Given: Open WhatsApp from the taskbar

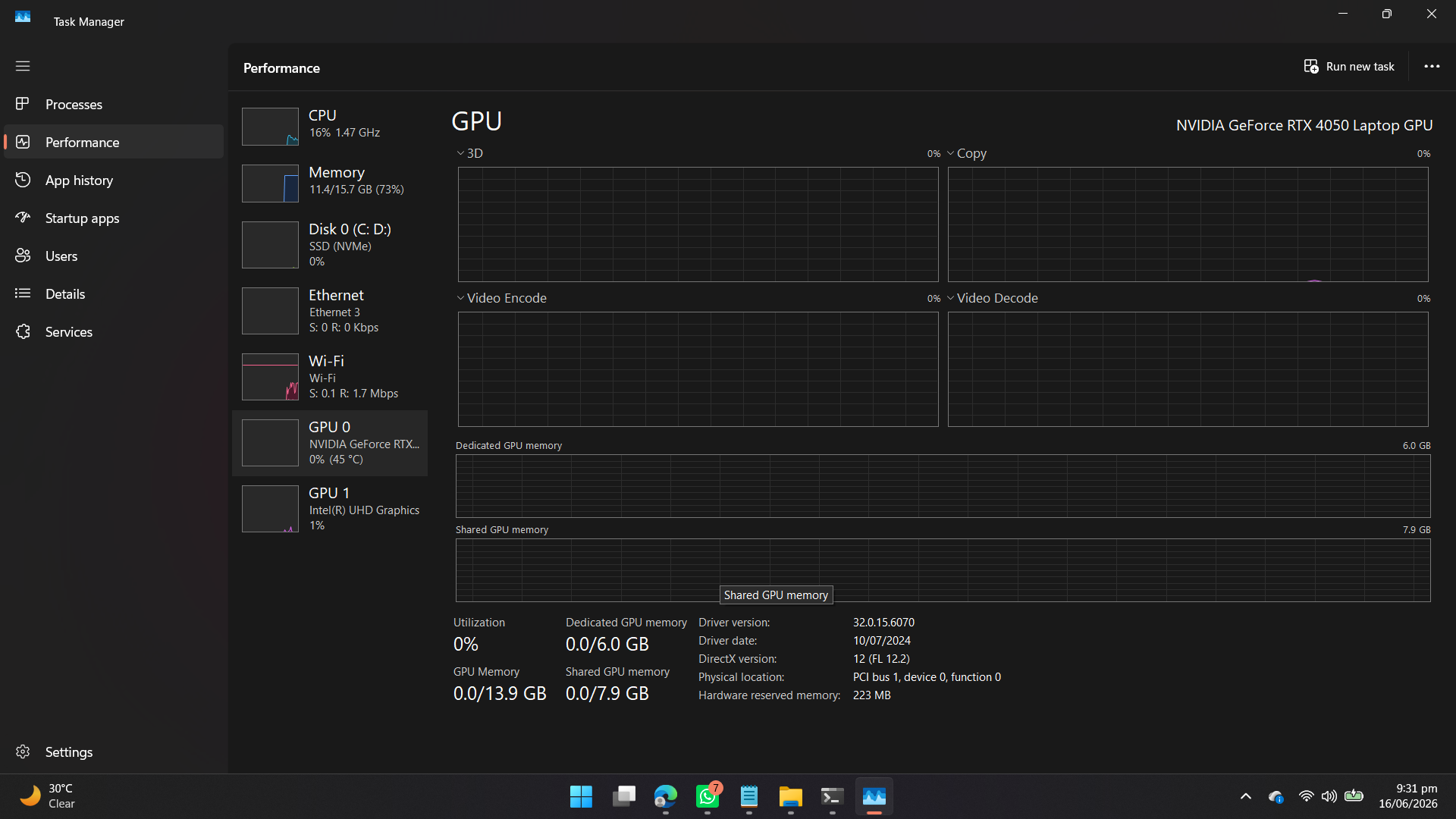Looking at the screenshot, I should (708, 796).
